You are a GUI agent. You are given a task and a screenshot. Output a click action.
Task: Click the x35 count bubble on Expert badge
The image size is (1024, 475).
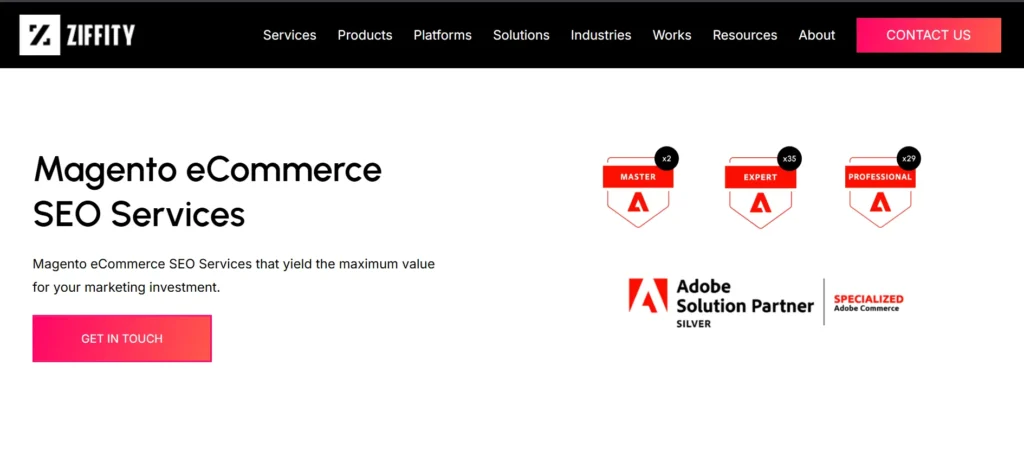790,158
